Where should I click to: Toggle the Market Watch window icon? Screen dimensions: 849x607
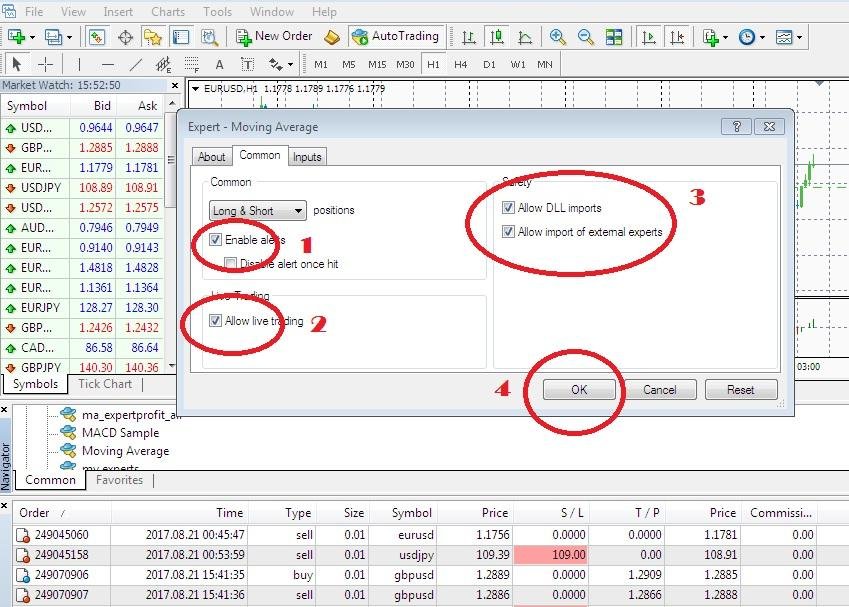(97, 37)
